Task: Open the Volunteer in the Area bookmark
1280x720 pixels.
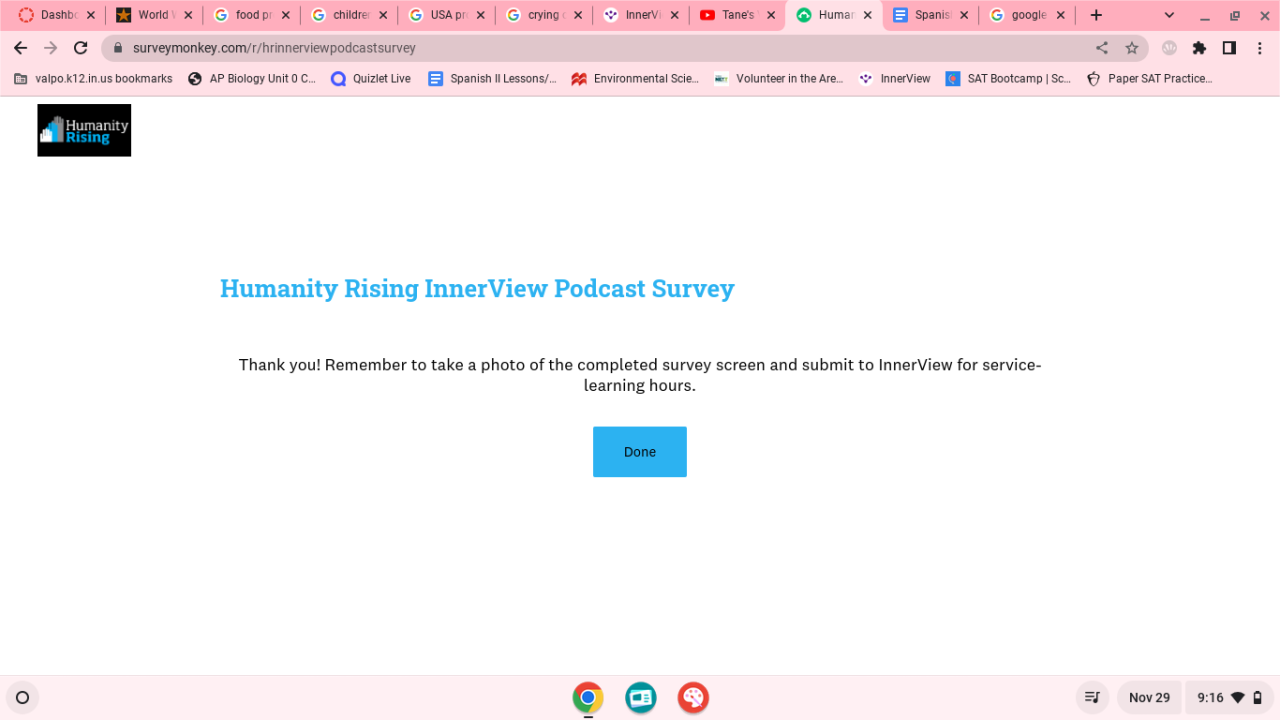Action: click(778, 79)
